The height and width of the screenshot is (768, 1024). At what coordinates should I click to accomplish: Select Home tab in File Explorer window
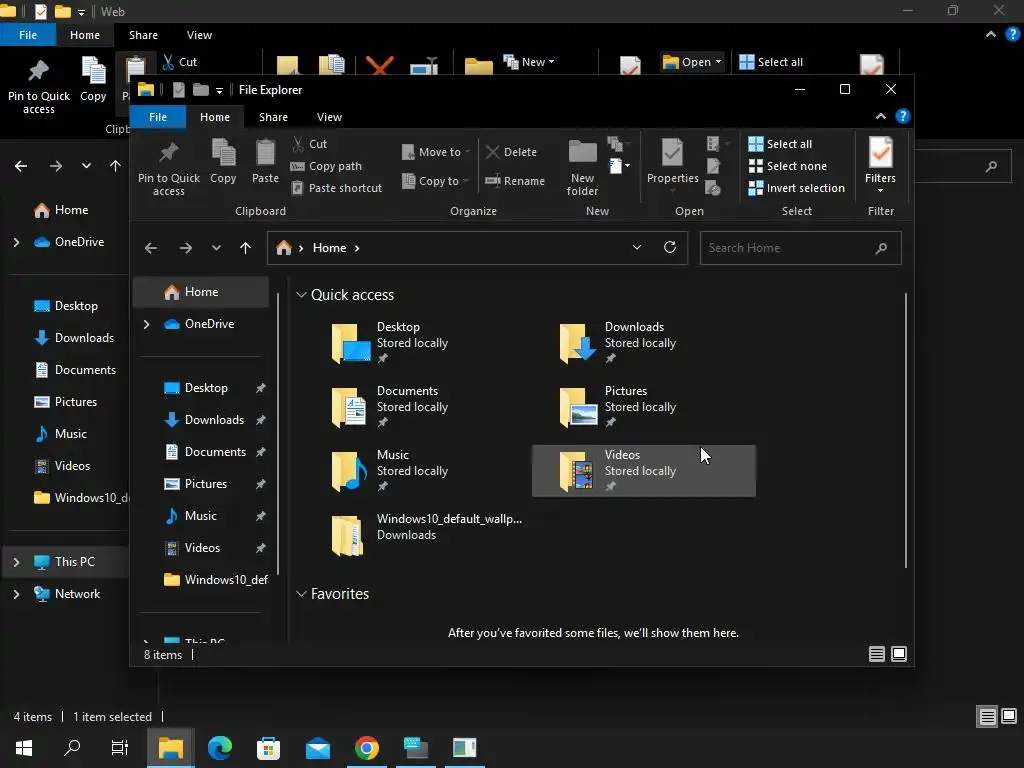pyautogui.click(x=215, y=117)
